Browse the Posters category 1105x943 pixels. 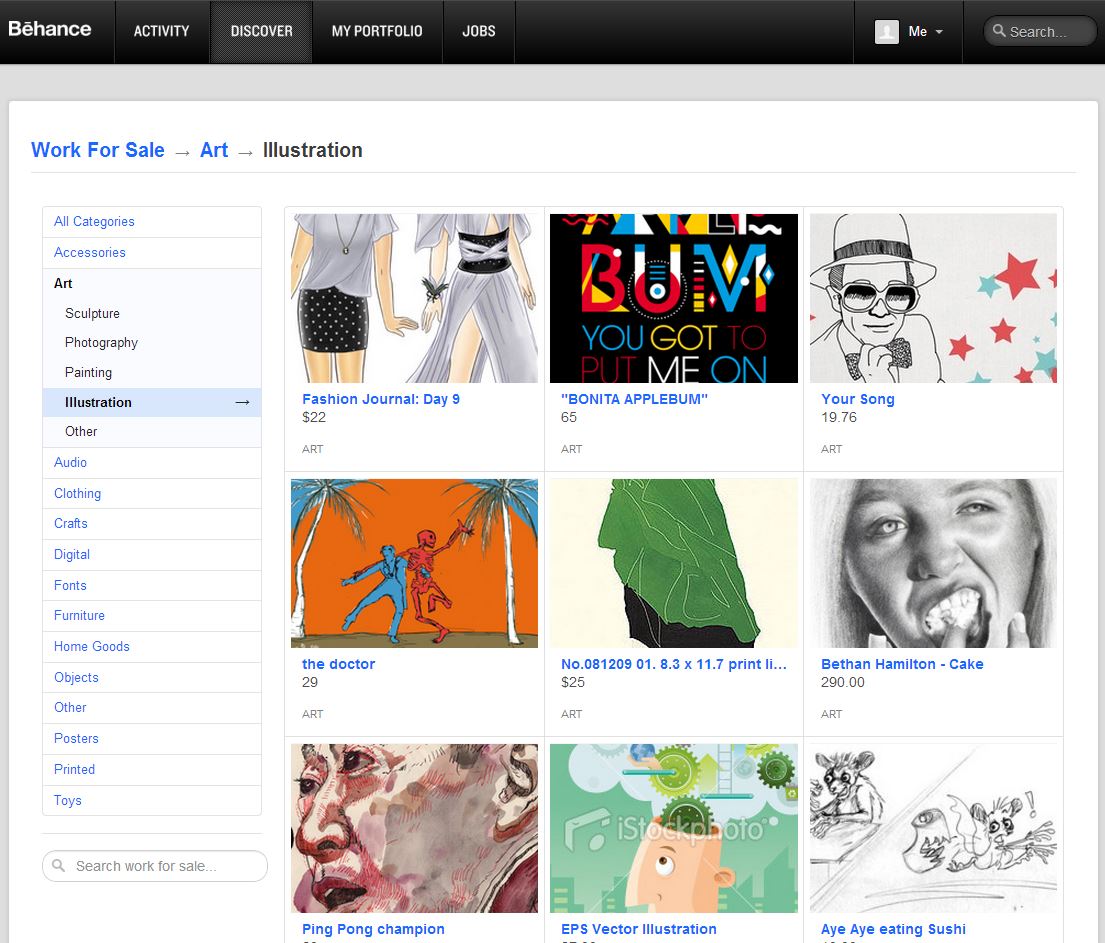tap(152, 739)
